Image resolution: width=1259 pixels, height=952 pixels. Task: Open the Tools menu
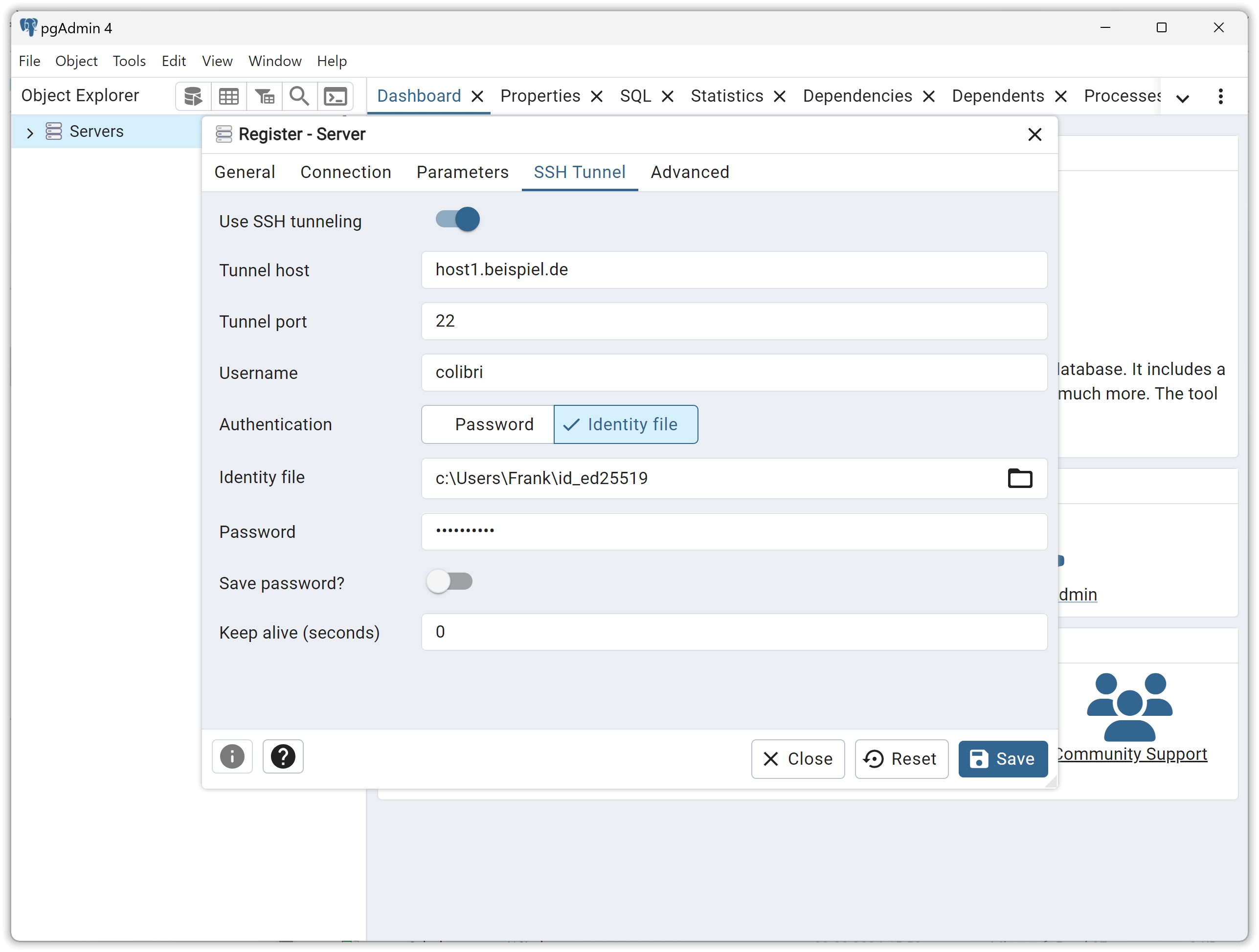coord(129,61)
